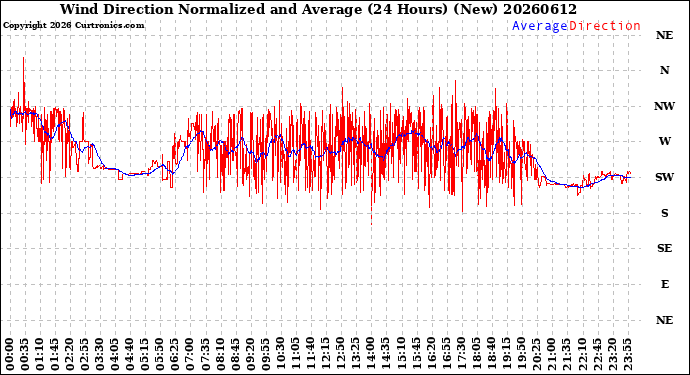The image size is (690, 375).
Task: Click the 04:05 time axis label
Action: pos(115,355)
